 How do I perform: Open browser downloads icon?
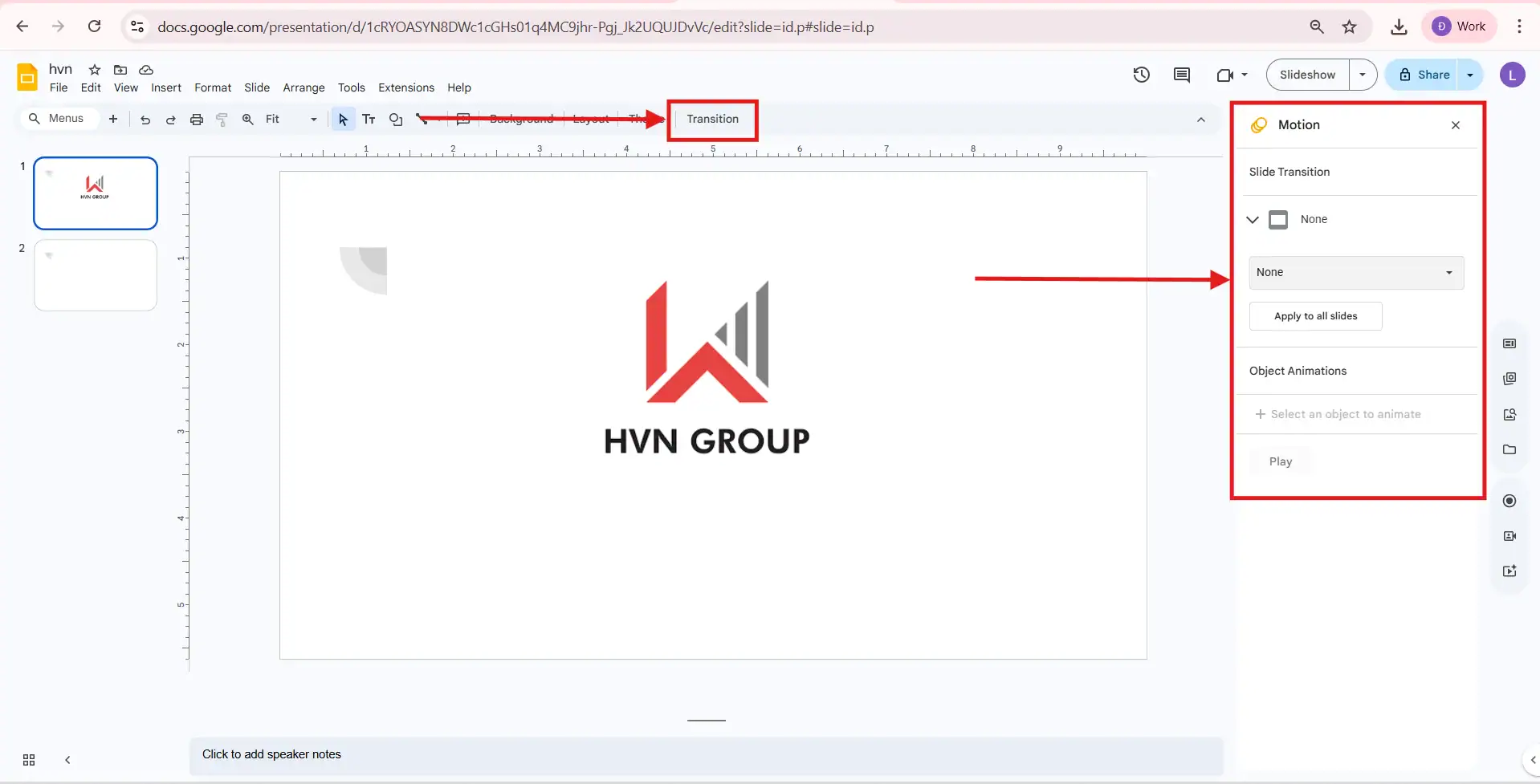(x=1399, y=26)
